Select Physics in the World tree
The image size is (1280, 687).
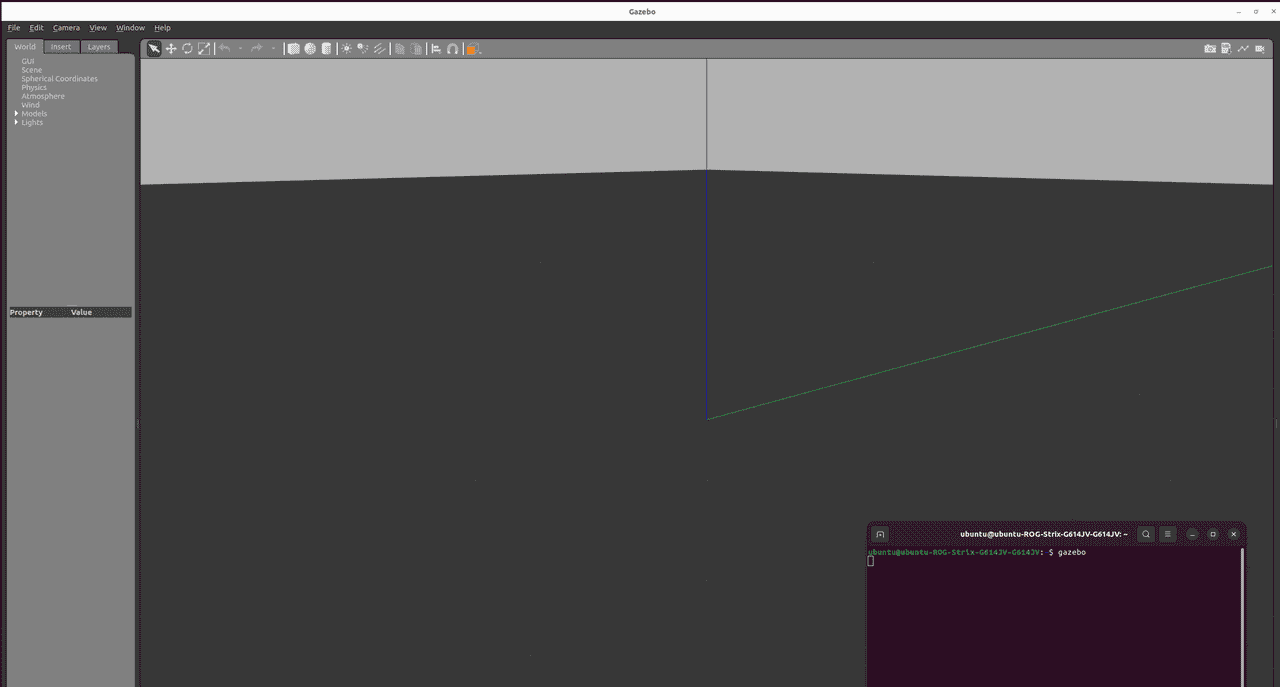click(x=33, y=87)
